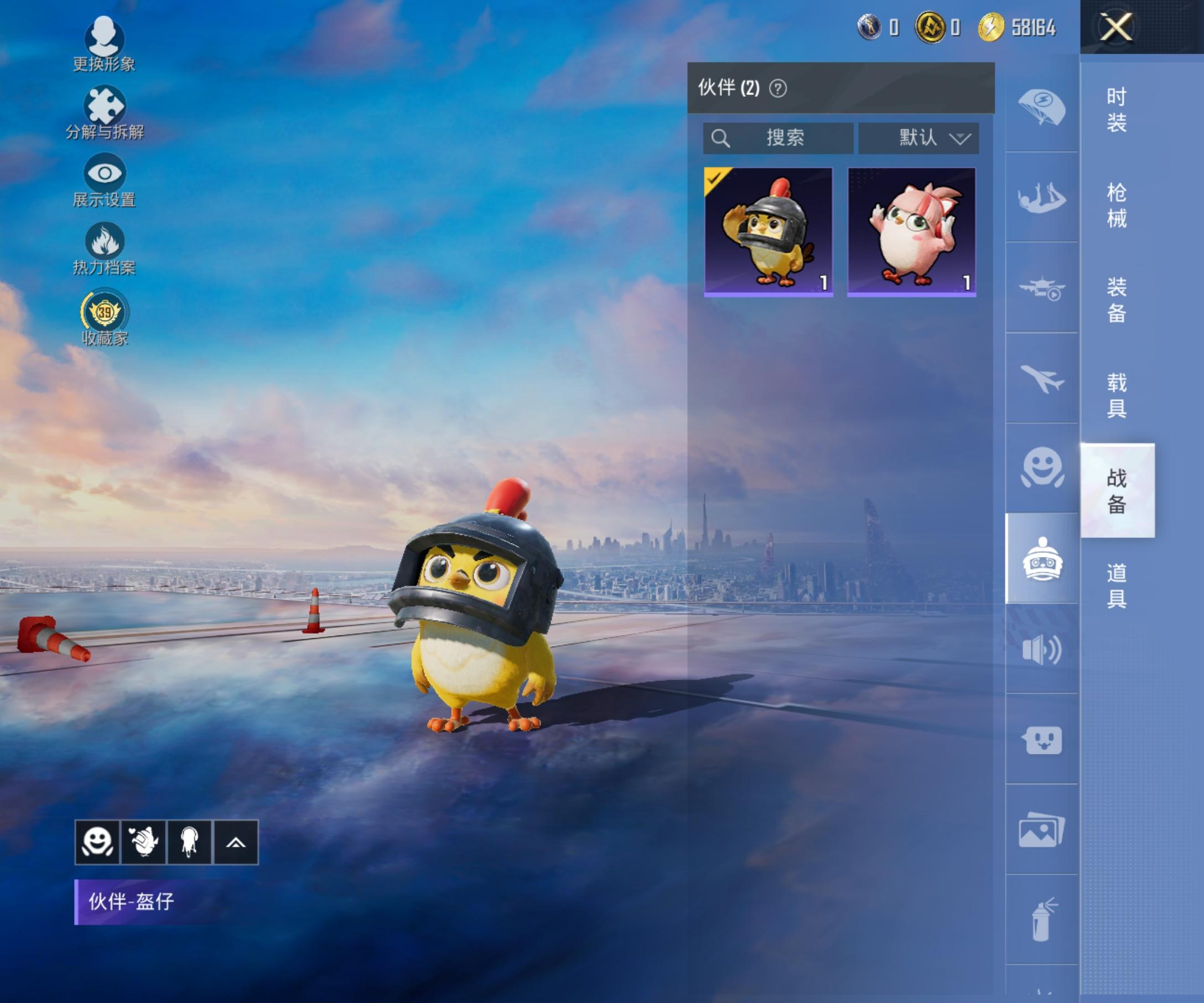1204x1003 pixels.
Task: Select the companion robot category icon
Action: coord(1042,559)
